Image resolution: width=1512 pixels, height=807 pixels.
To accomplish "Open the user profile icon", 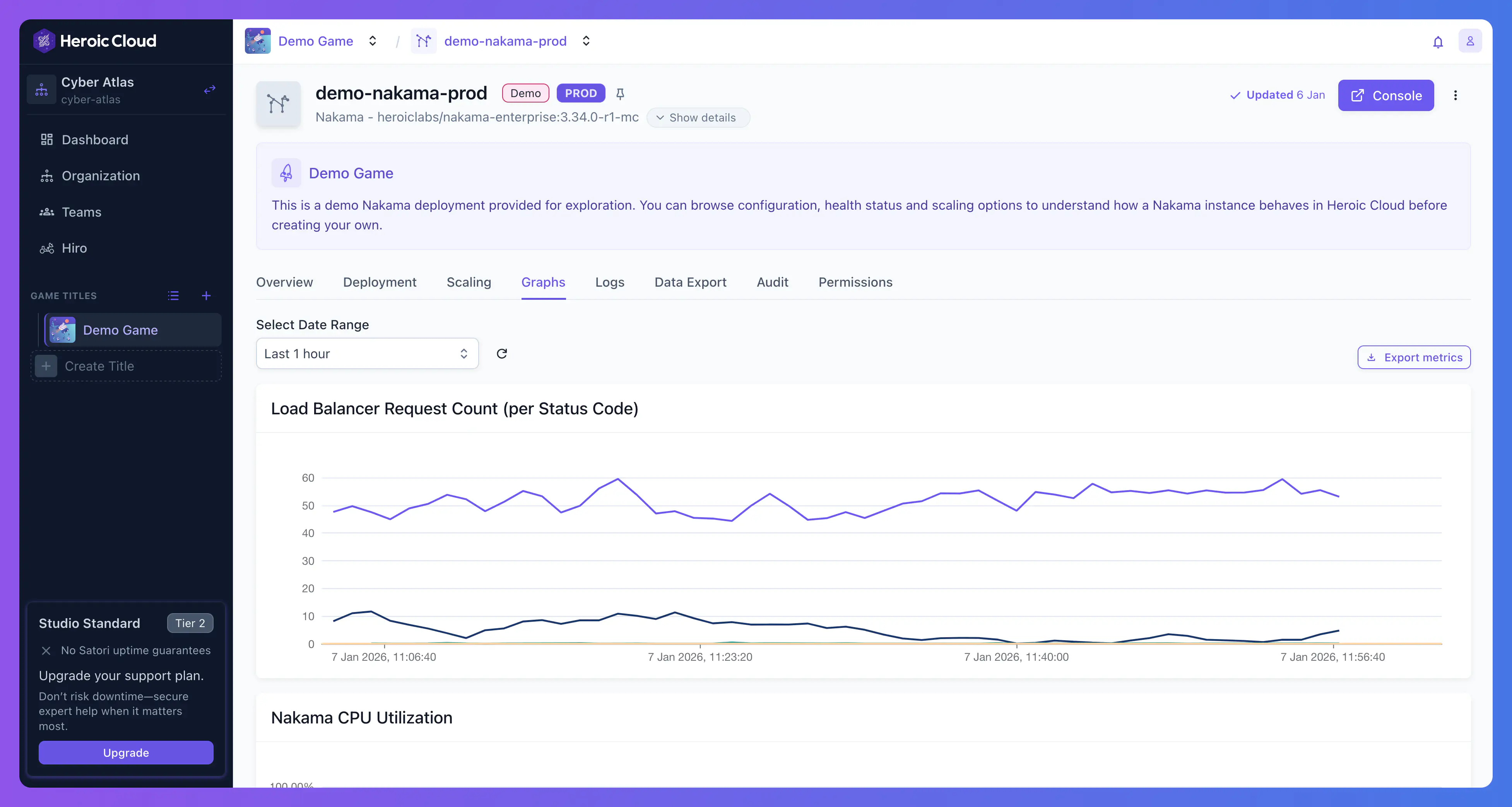I will click(x=1470, y=41).
